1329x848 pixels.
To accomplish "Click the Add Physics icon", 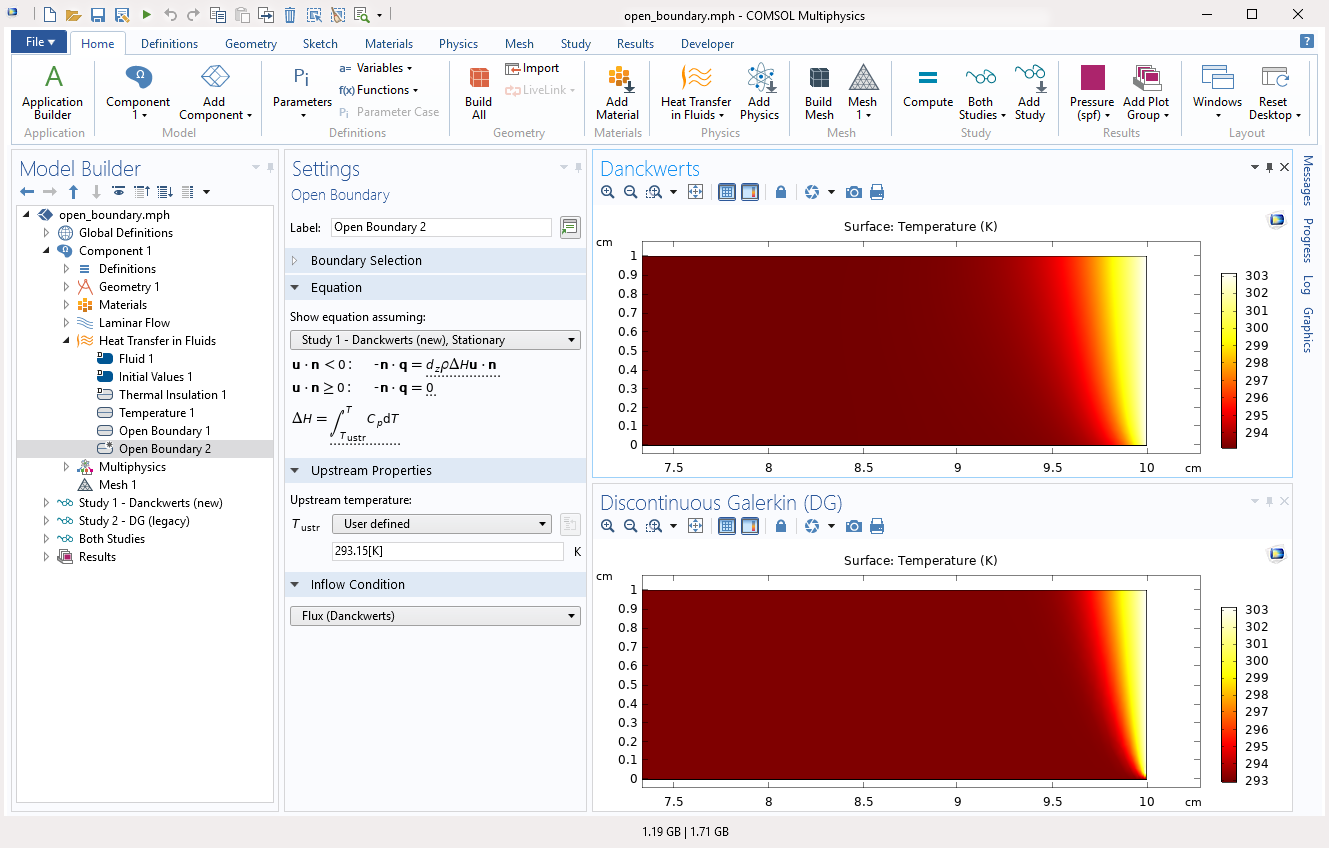I will pos(760,88).
